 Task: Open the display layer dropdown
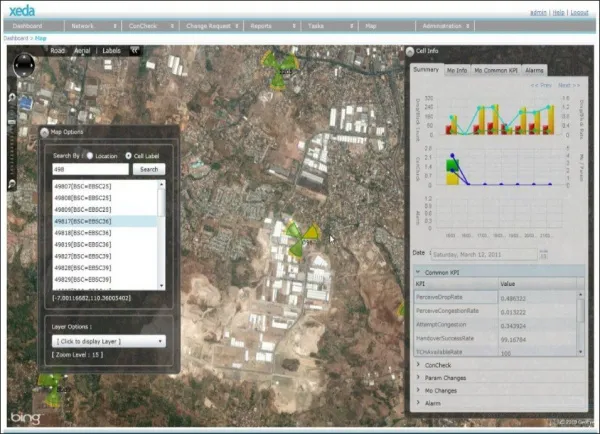click(x=108, y=340)
